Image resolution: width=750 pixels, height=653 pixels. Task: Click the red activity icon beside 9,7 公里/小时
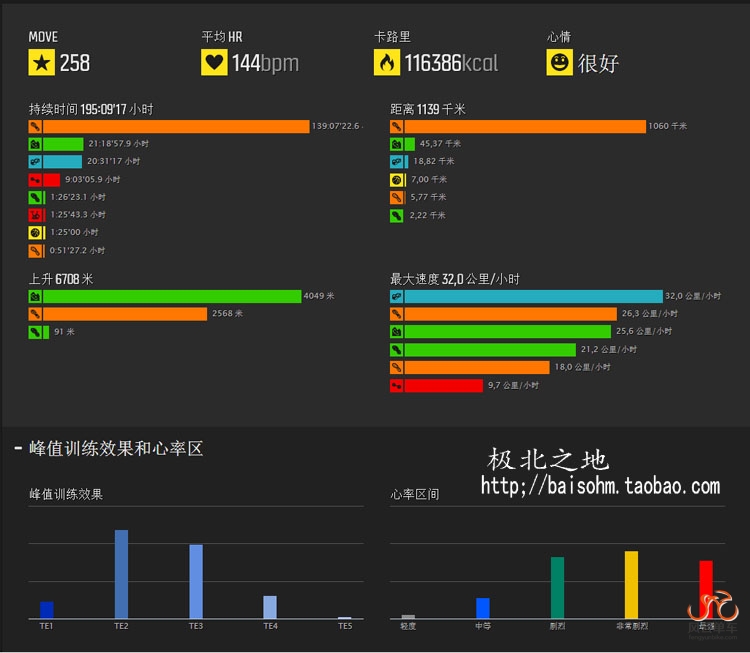click(397, 386)
